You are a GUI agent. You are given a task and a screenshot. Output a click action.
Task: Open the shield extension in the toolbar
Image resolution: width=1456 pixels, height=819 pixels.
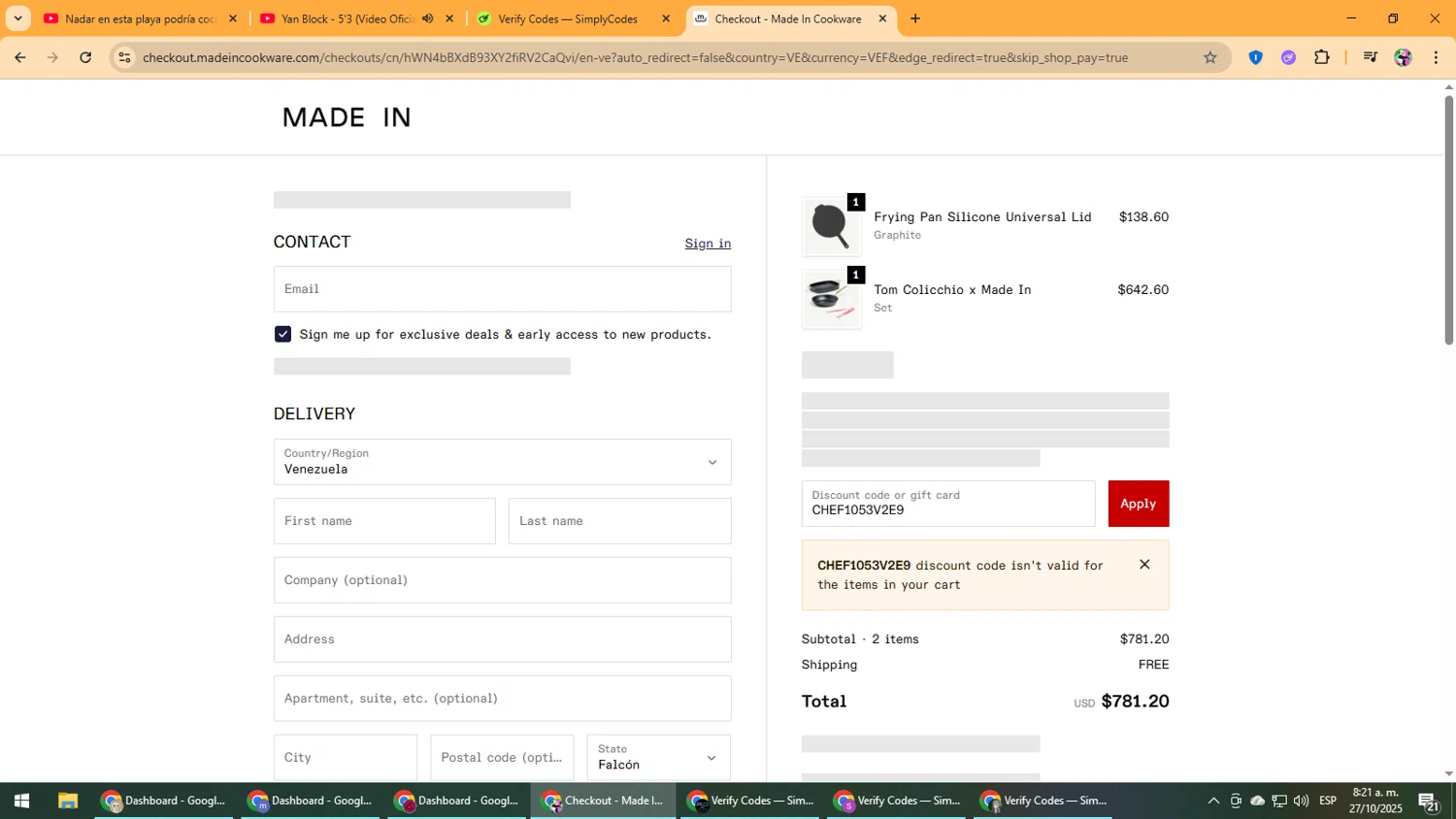coord(1255,57)
